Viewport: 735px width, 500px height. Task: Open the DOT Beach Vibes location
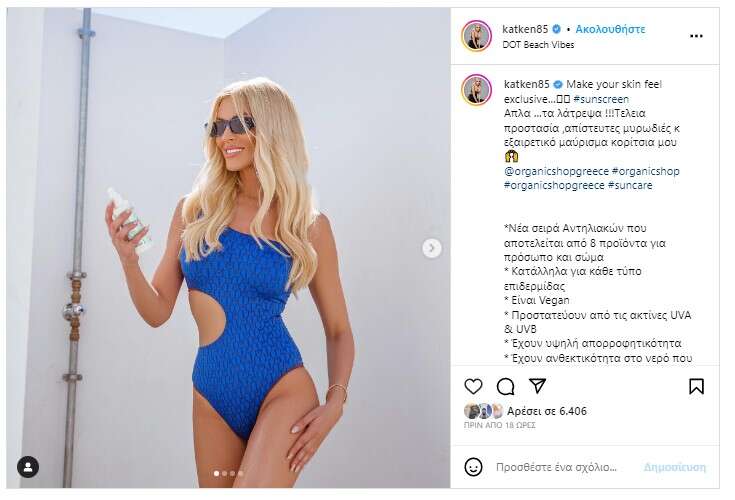(538, 45)
